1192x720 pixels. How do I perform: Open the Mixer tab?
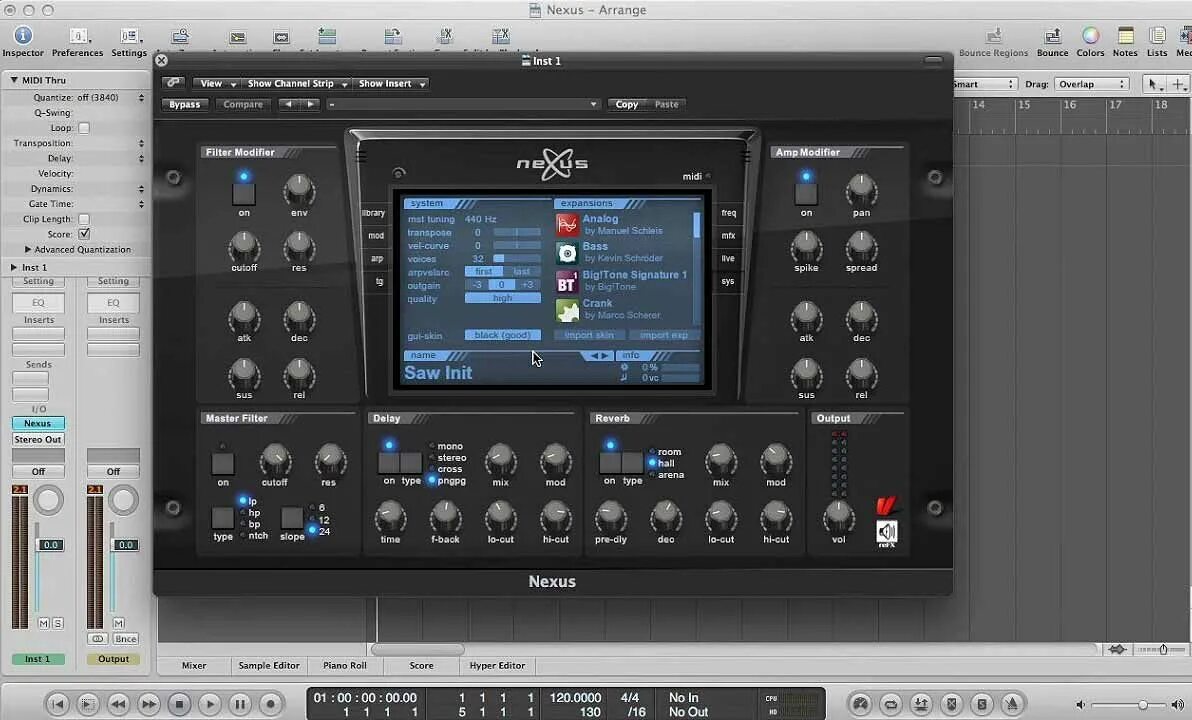(194, 665)
